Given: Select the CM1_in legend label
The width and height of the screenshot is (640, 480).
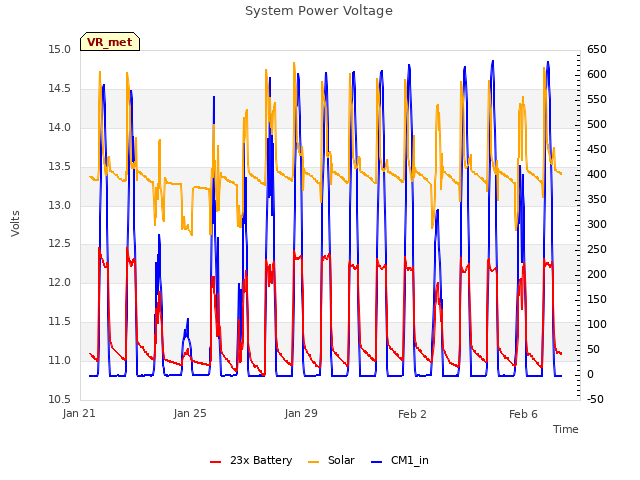Looking at the screenshot, I should [409, 460].
